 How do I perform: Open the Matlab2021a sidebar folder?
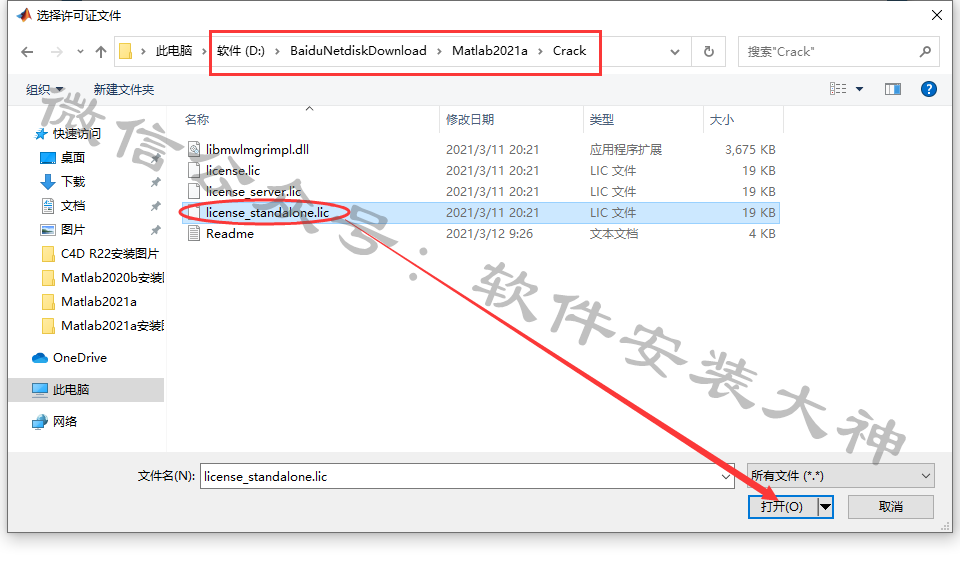tap(99, 302)
